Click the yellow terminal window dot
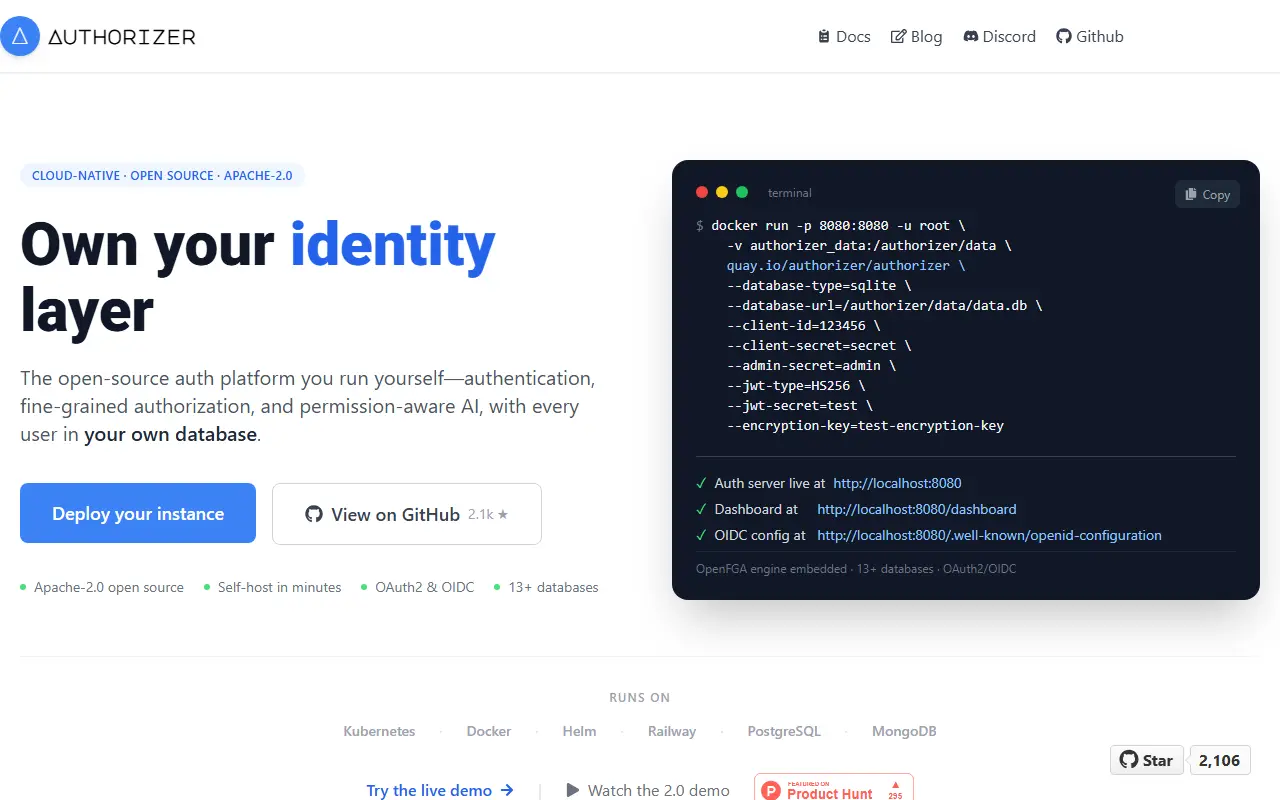This screenshot has width=1280, height=800. pyautogui.click(x=722, y=192)
